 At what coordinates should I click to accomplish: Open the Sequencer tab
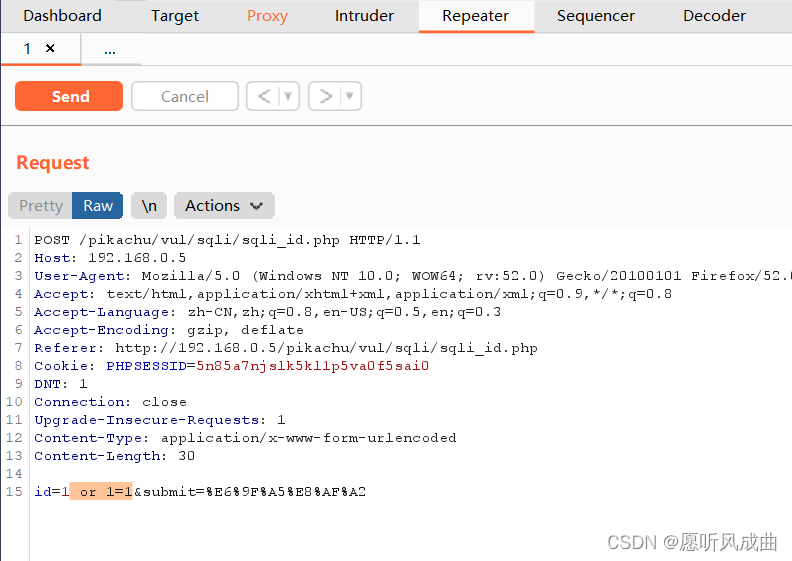[596, 16]
